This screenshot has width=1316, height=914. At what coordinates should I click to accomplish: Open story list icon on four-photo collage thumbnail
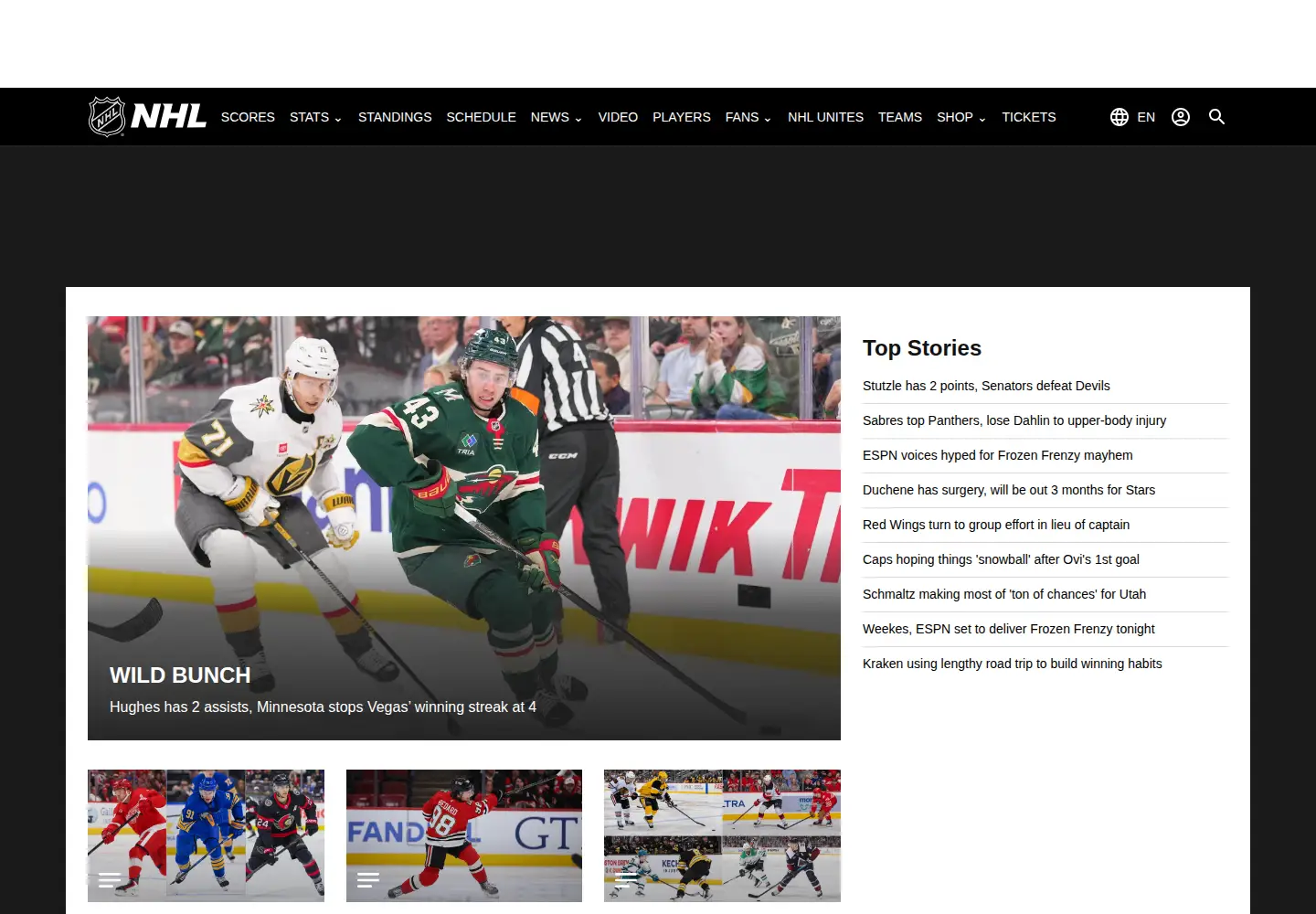click(x=626, y=880)
